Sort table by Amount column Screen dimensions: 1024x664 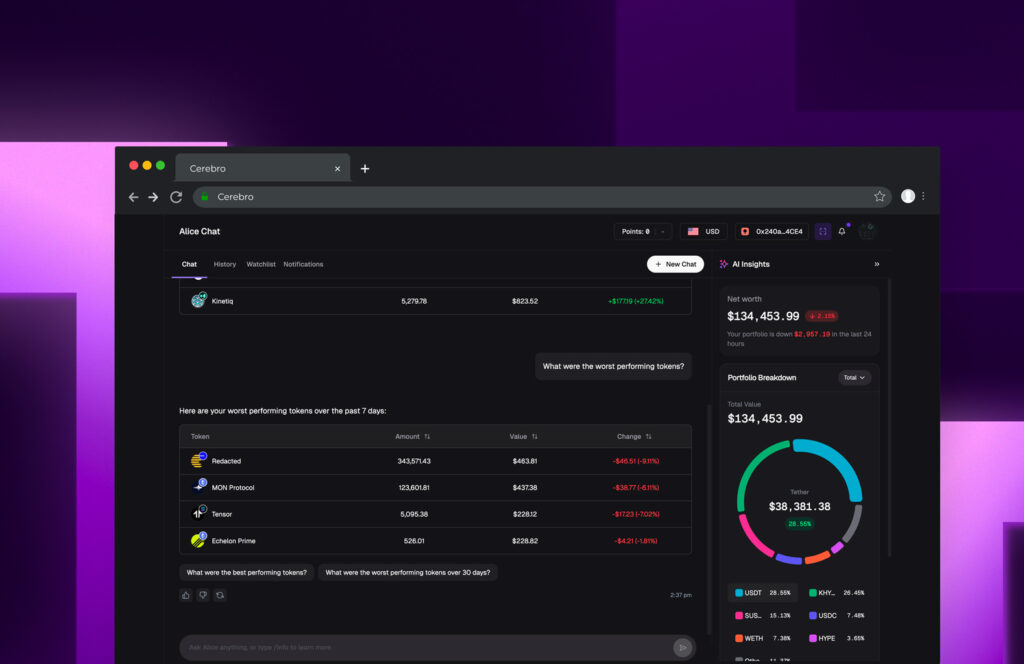coord(427,436)
